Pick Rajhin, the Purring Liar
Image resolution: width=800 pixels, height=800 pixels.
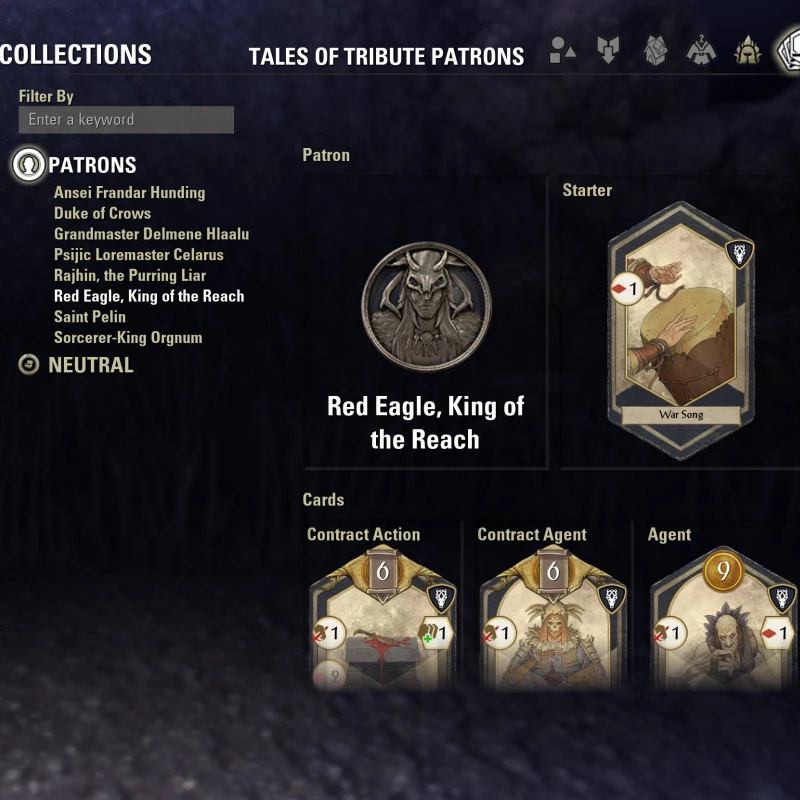tap(130, 276)
